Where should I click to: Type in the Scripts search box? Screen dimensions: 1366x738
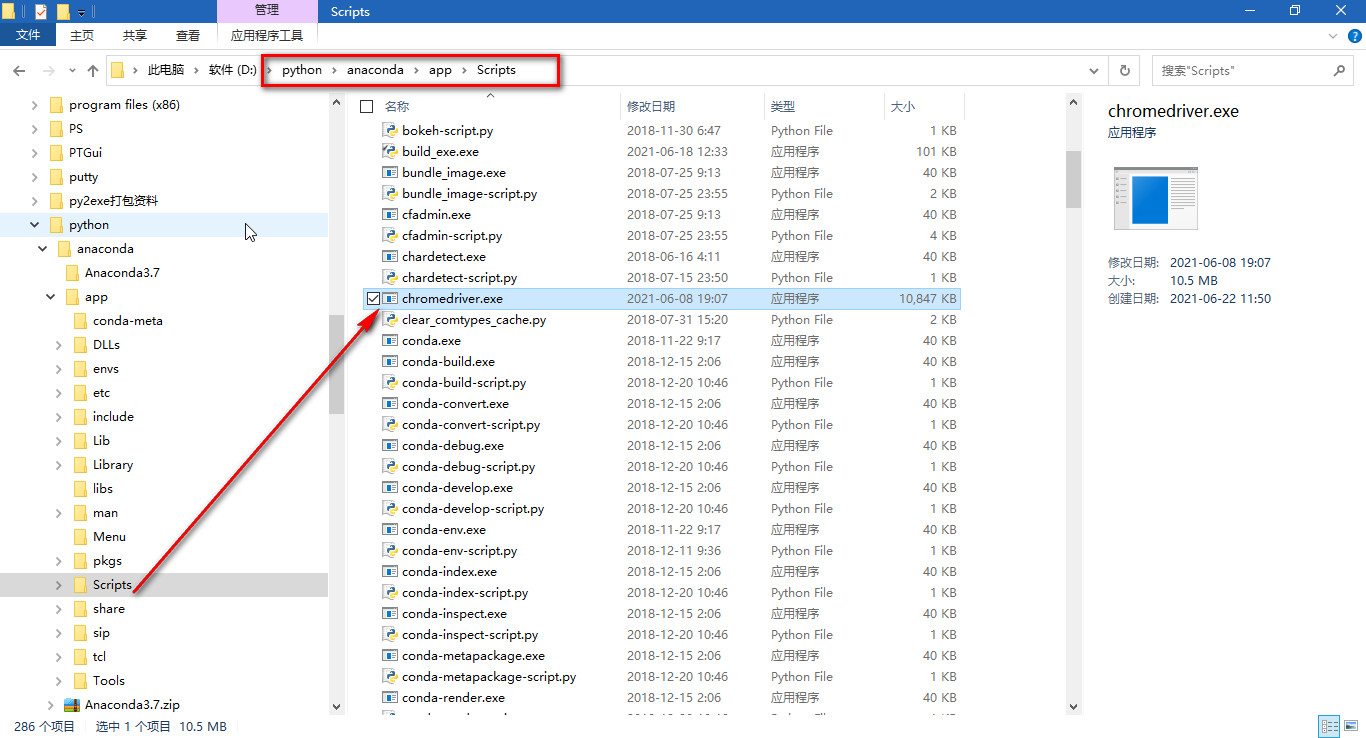point(1240,70)
